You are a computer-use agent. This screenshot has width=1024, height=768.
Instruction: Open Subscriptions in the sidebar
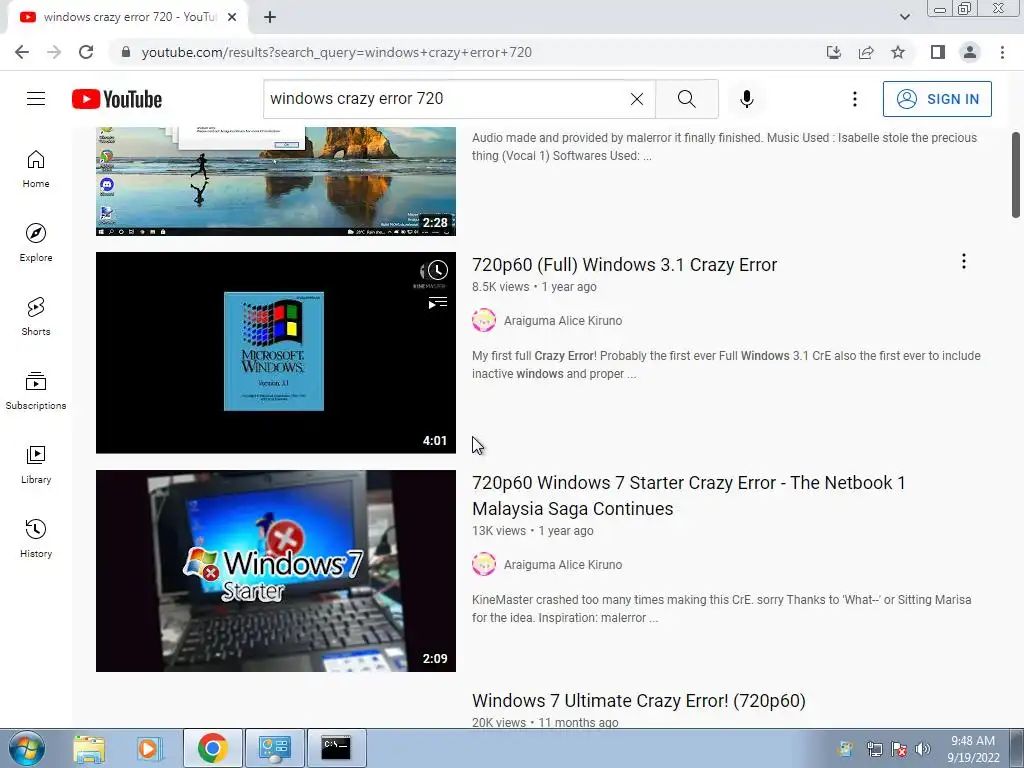pos(36,391)
